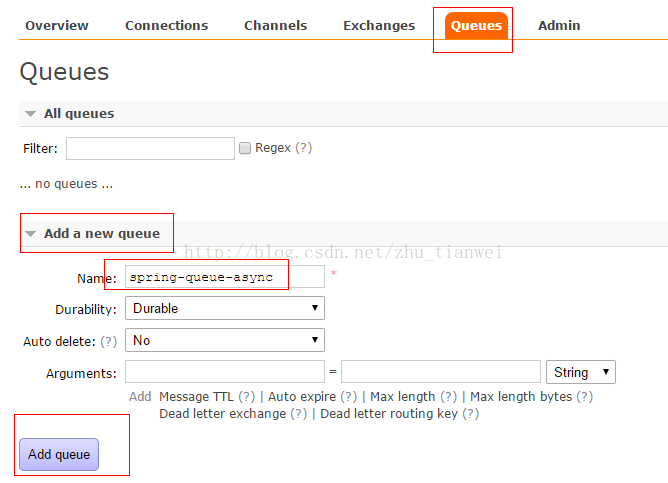Open the Admin tab
Screen dimensions: 668x483
point(559,26)
